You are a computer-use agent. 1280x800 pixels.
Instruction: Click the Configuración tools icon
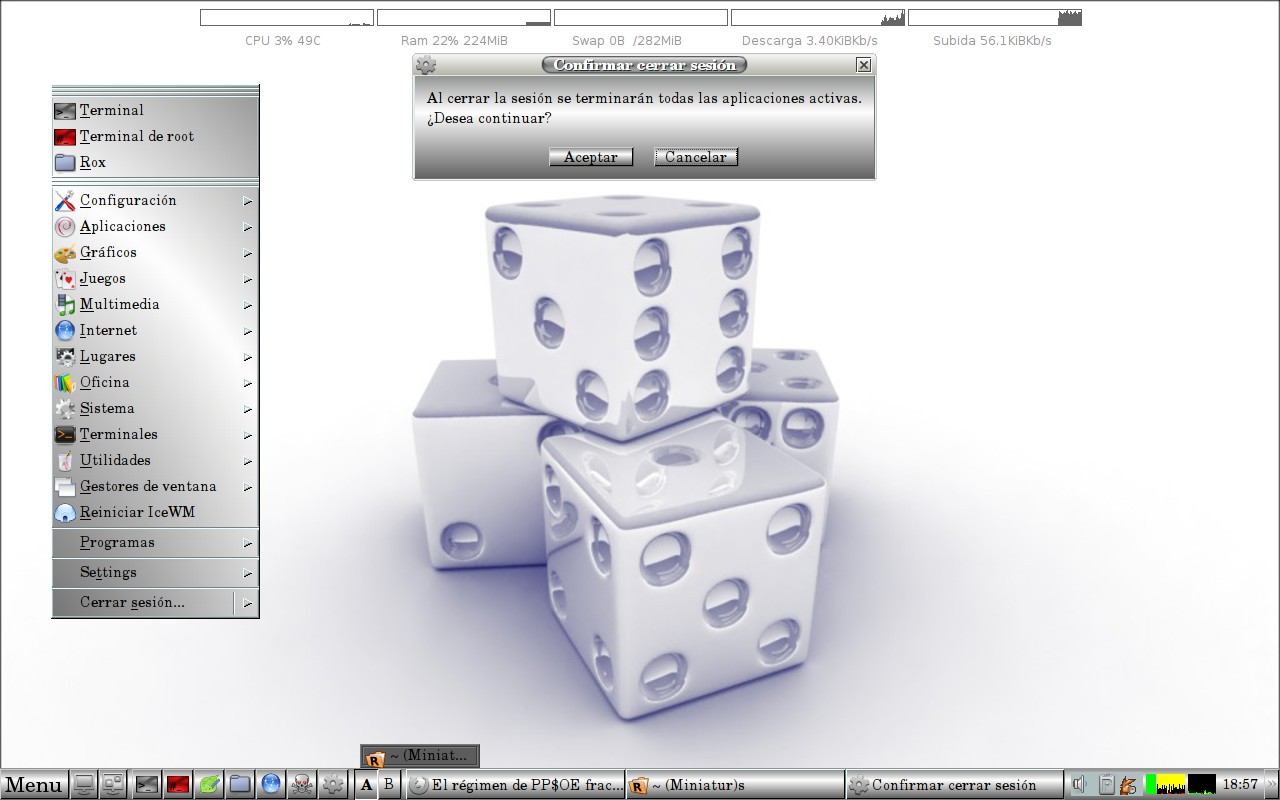pos(65,201)
